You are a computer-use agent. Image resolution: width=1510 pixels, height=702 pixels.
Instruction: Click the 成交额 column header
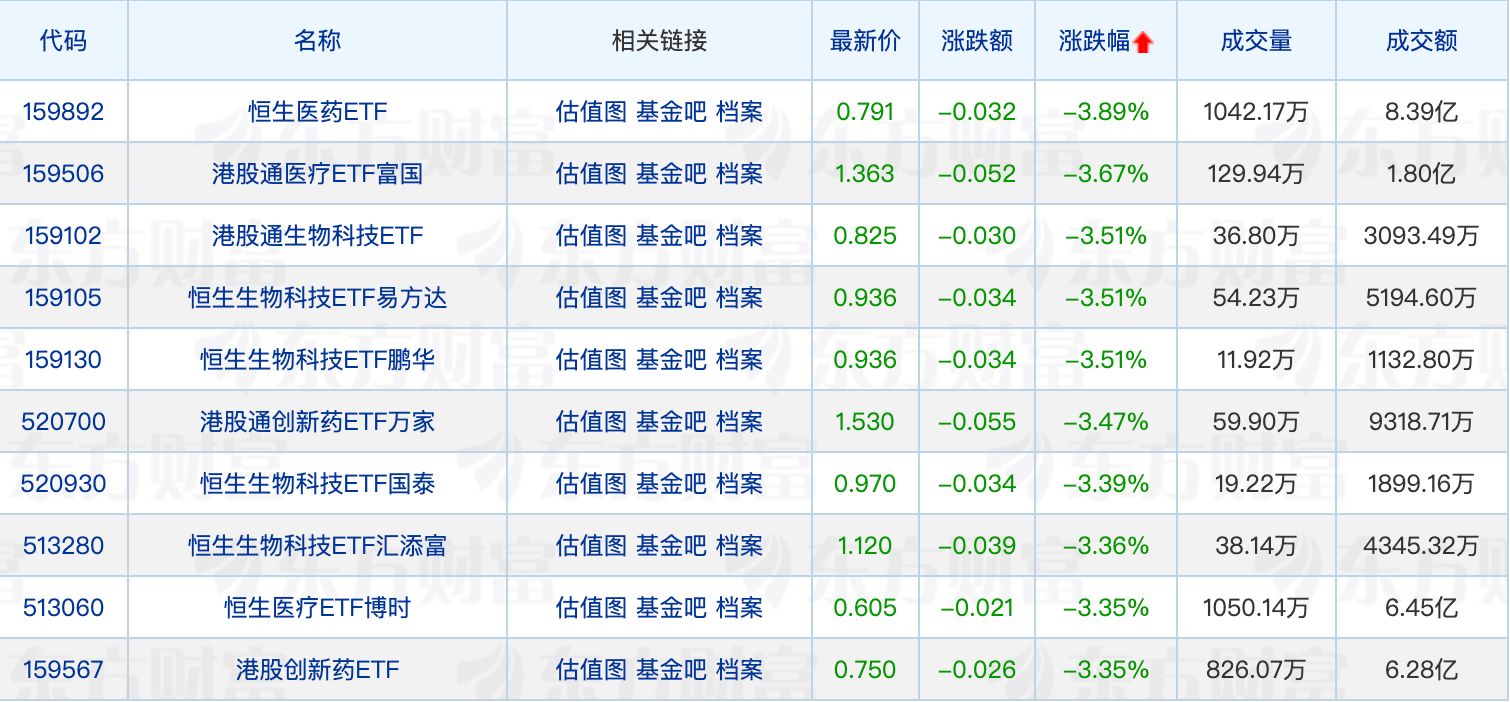(1421, 41)
